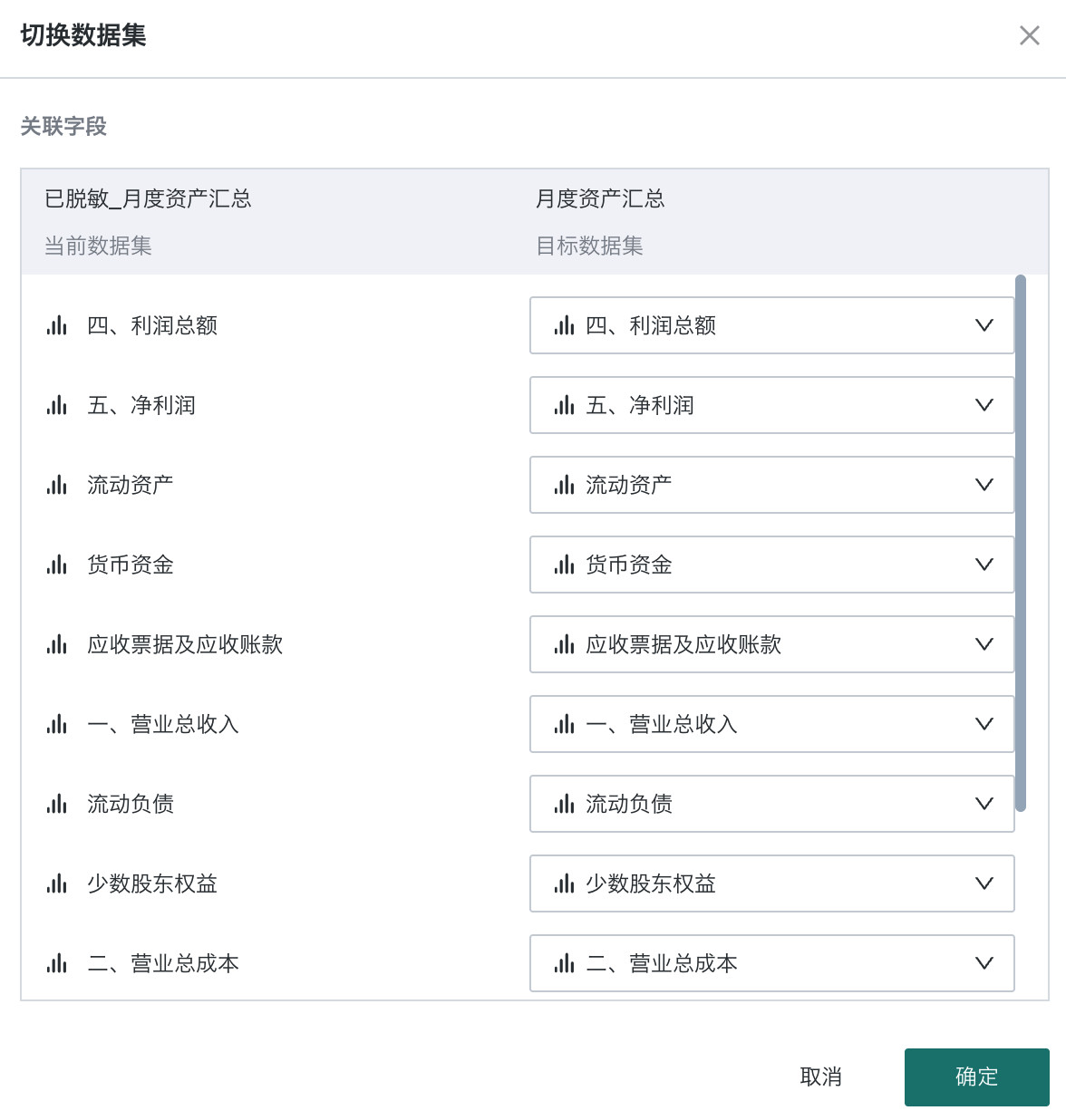Select left field text 少数股东权益
The height and width of the screenshot is (1120, 1066).
(x=152, y=883)
